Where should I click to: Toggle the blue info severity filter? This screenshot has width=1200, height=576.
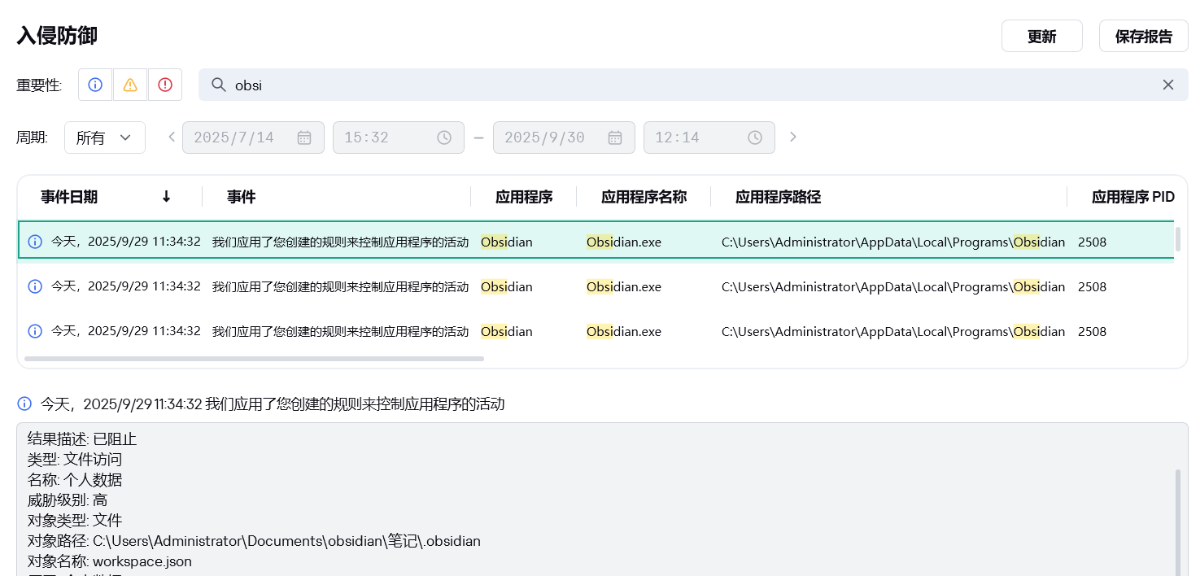95,85
